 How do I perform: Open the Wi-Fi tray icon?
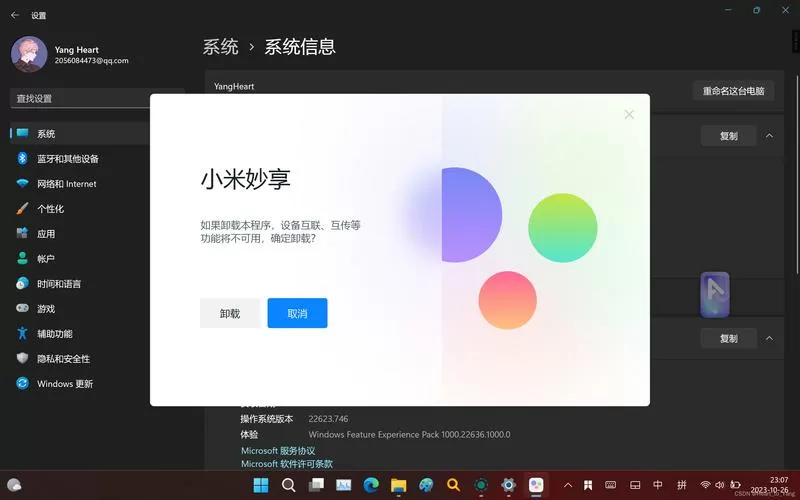pos(706,485)
